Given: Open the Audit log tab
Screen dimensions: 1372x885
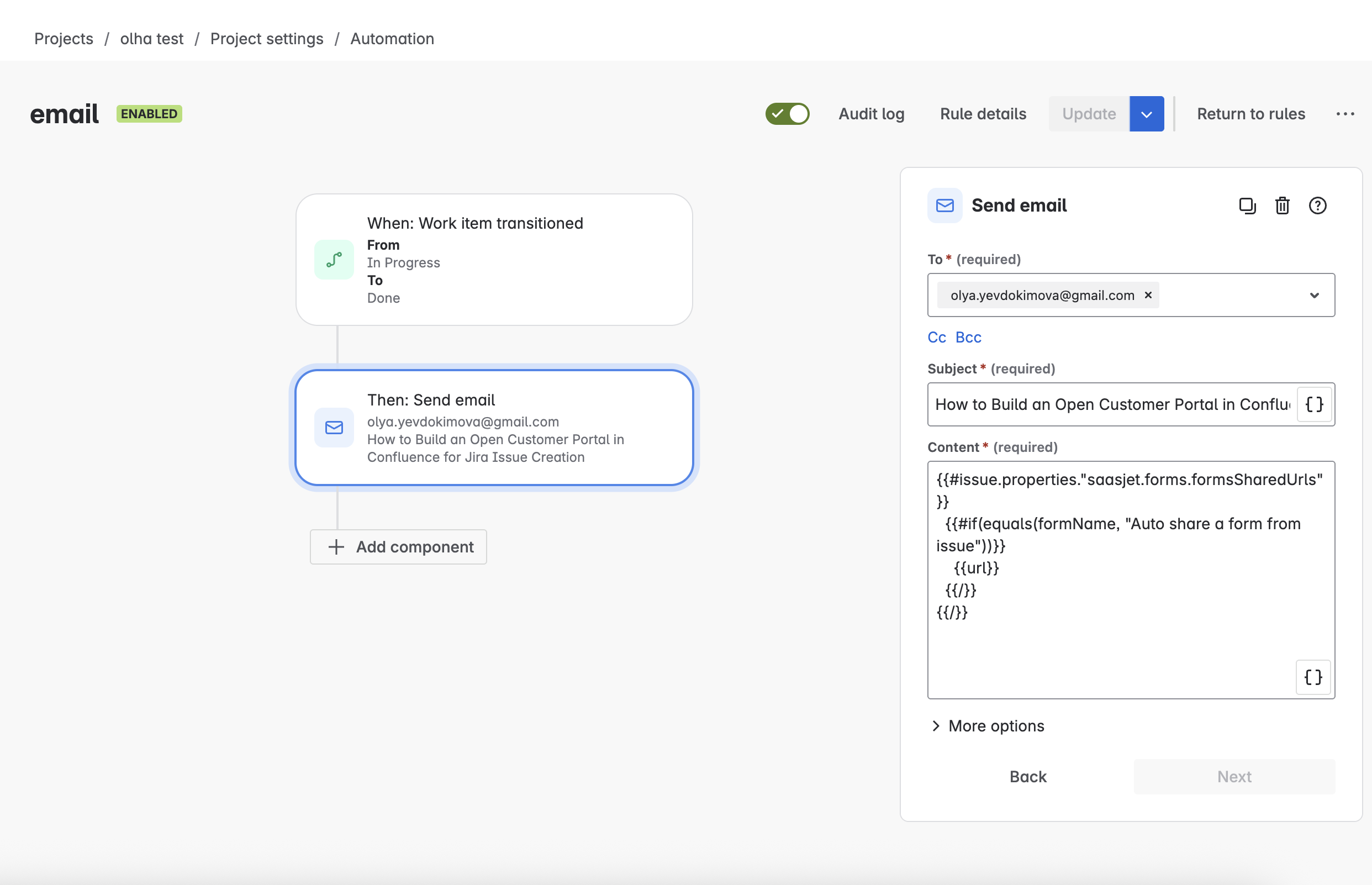Looking at the screenshot, I should point(871,114).
